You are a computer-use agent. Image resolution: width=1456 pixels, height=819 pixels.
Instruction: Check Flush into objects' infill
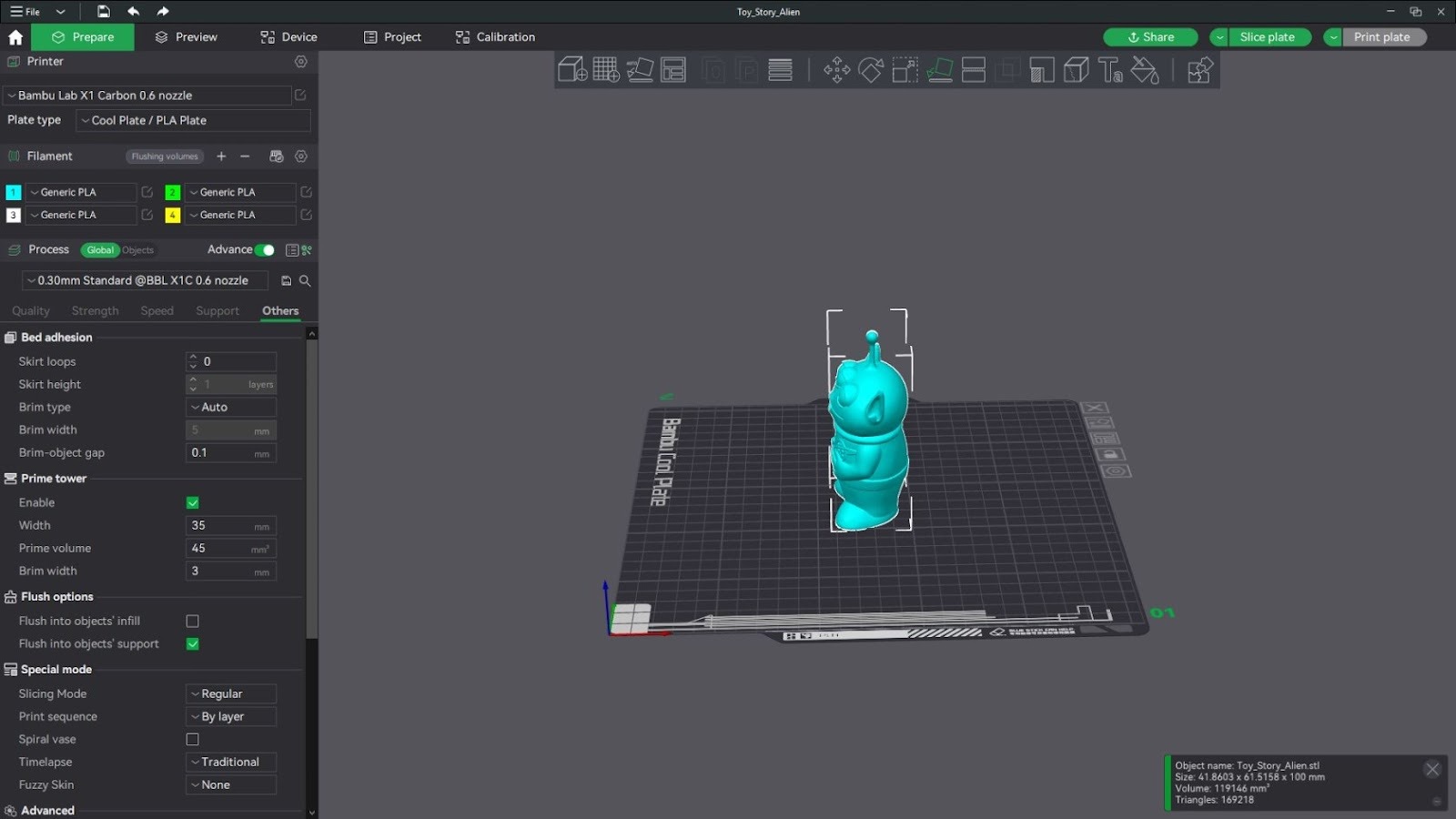point(193,622)
